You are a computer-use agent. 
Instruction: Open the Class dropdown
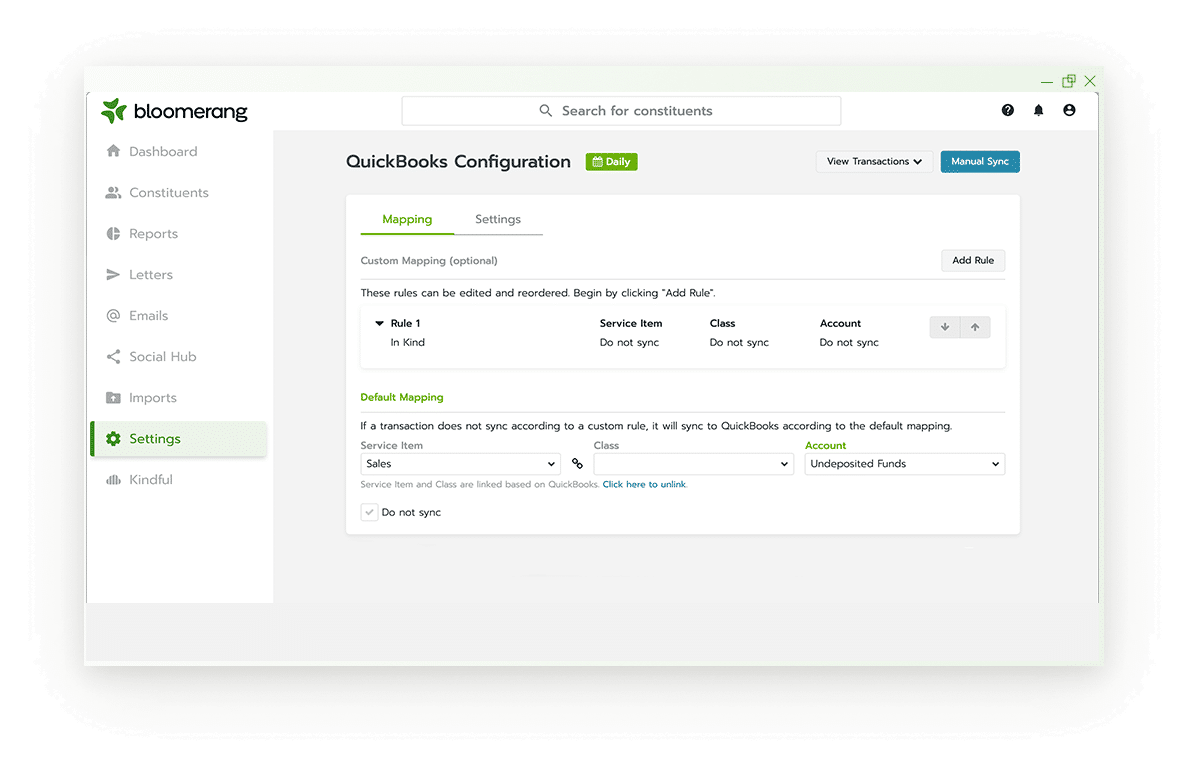(x=693, y=464)
